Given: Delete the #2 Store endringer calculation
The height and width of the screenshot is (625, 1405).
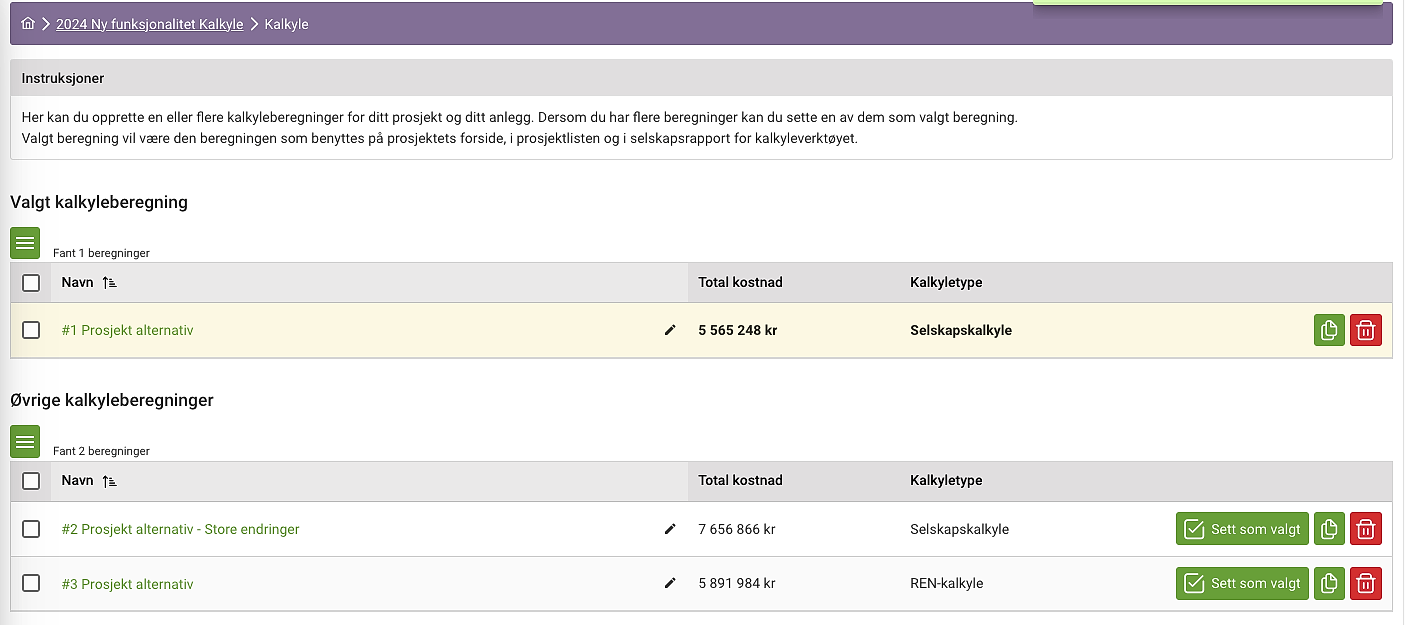Looking at the screenshot, I should (1366, 529).
